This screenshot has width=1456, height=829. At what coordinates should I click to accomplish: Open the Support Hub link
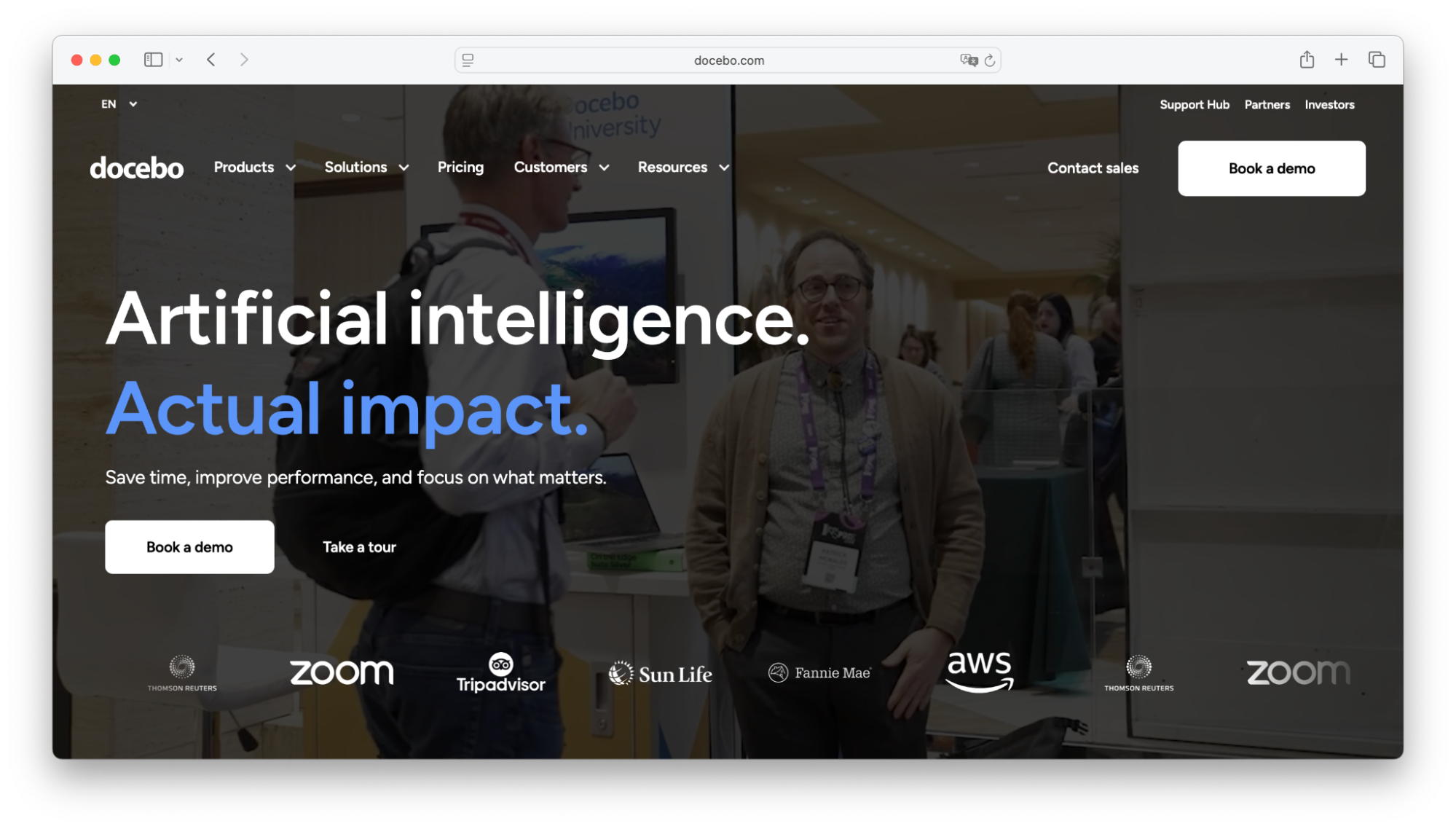[1194, 105]
